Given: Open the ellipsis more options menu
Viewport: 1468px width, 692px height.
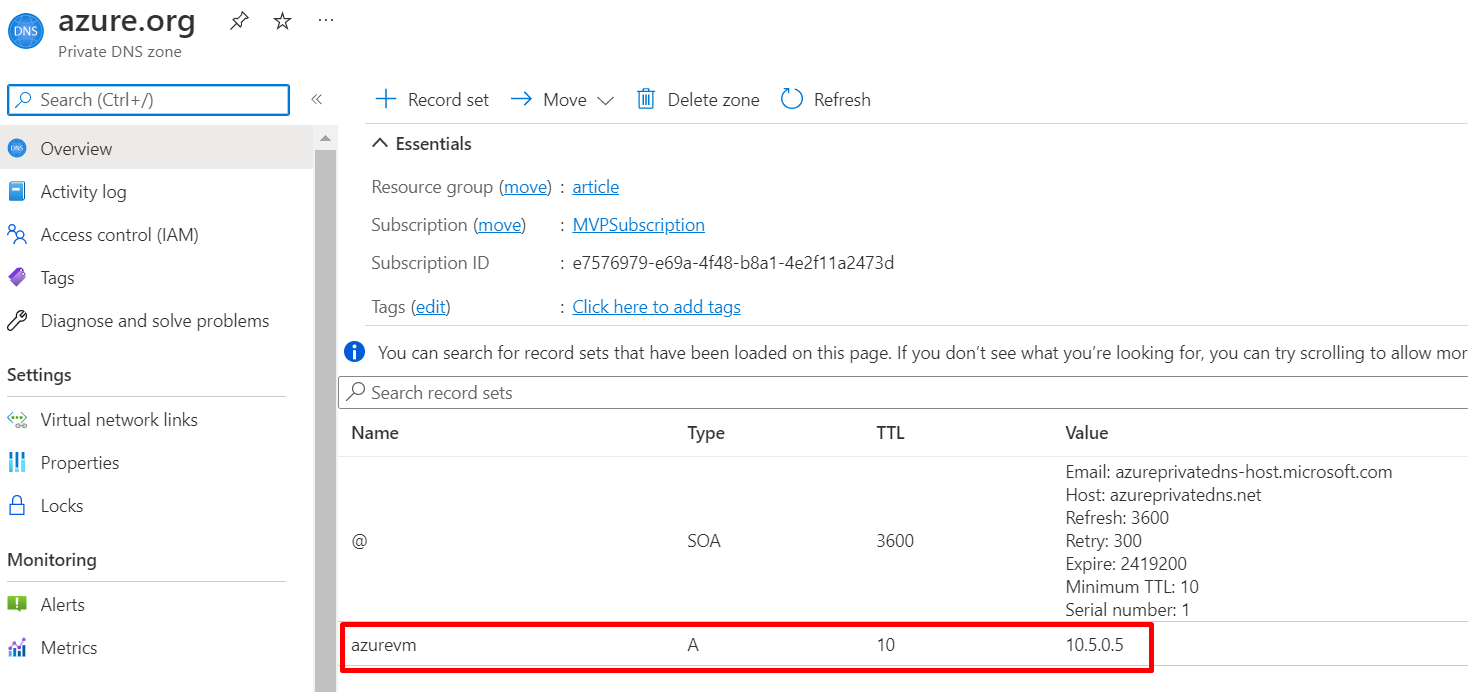Looking at the screenshot, I should (x=326, y=21).
